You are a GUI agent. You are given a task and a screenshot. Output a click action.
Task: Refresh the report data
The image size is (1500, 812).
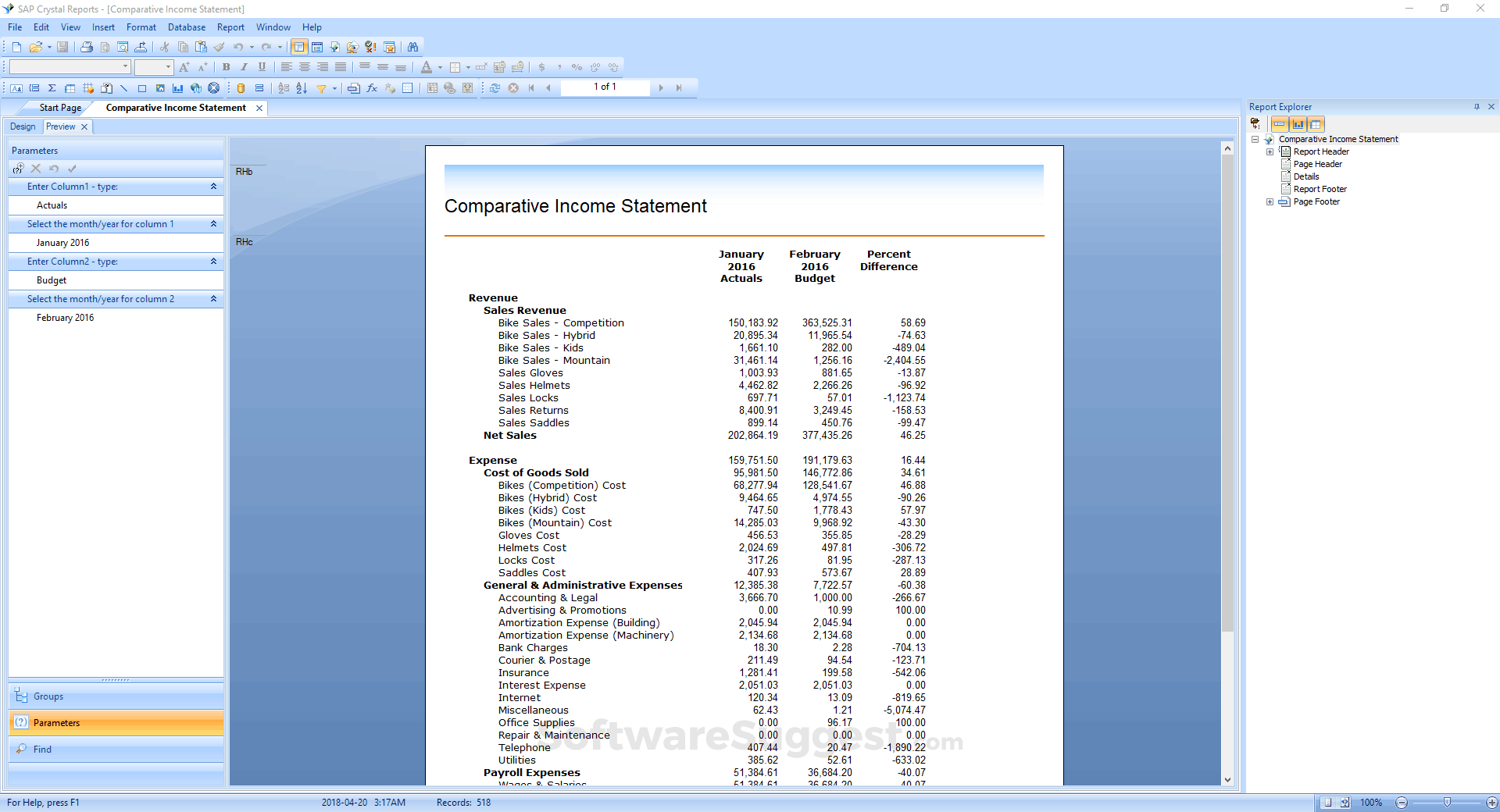point(495,87)
